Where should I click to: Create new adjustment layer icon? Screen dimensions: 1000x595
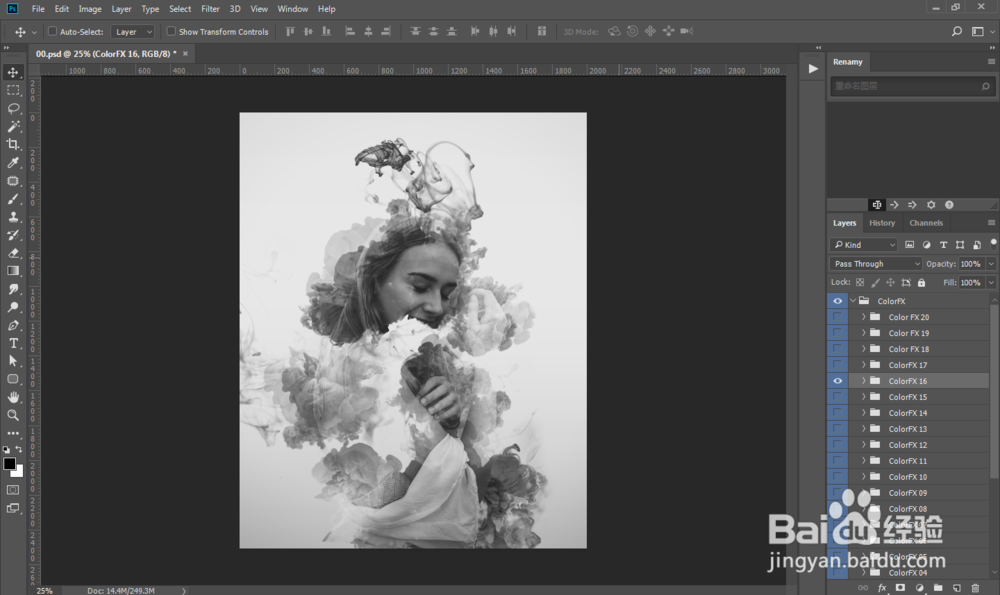click(919, 588)
